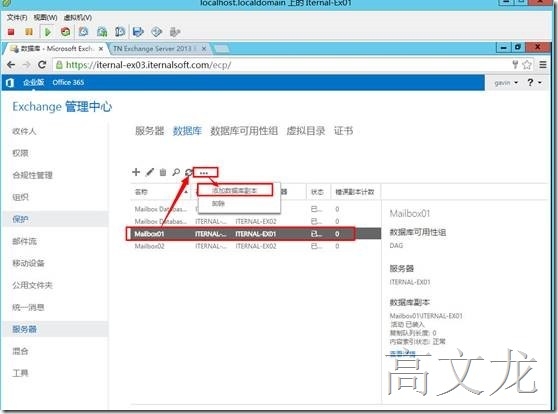The image size is (558, 414).
Task: Click the floppy drive connect icon
Action: click(138, 32)
